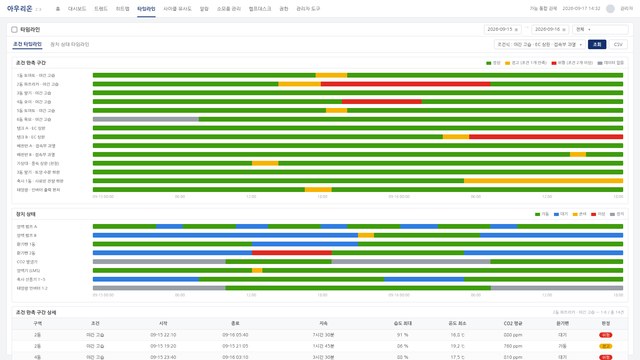
Task: Switch to the 장치 상태 타임라인 tab
Action: [x=69, y=44]
